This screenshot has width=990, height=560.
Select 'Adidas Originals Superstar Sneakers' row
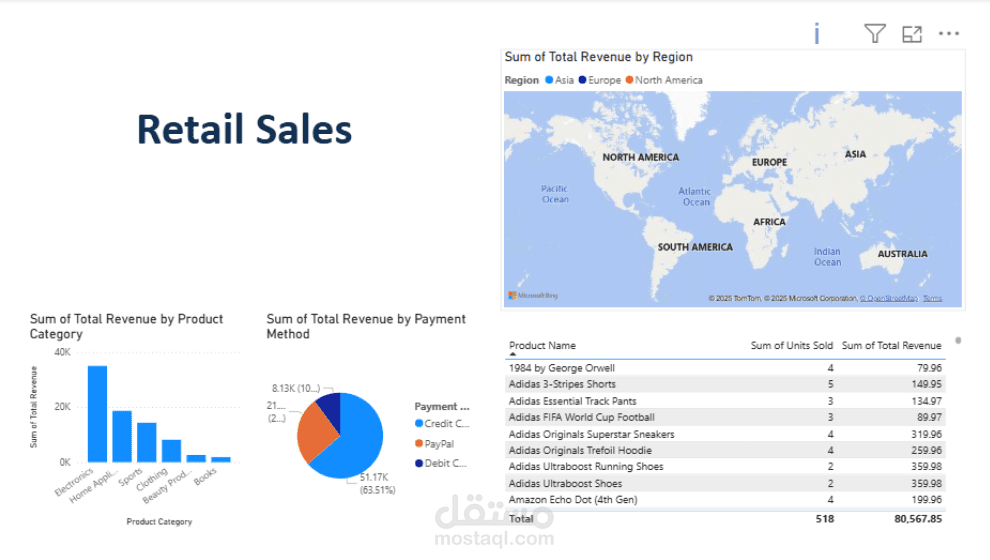point(726,434)
